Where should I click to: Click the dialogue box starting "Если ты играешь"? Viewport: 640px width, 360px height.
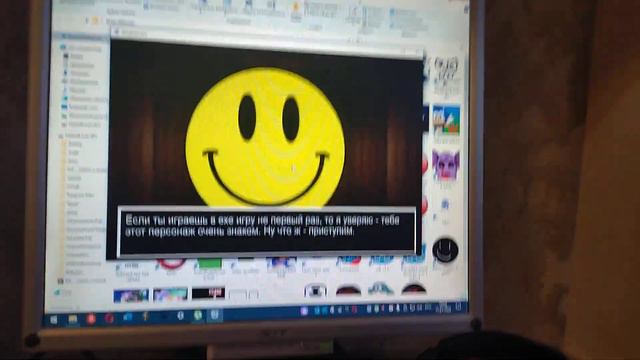tap(267, 231)
